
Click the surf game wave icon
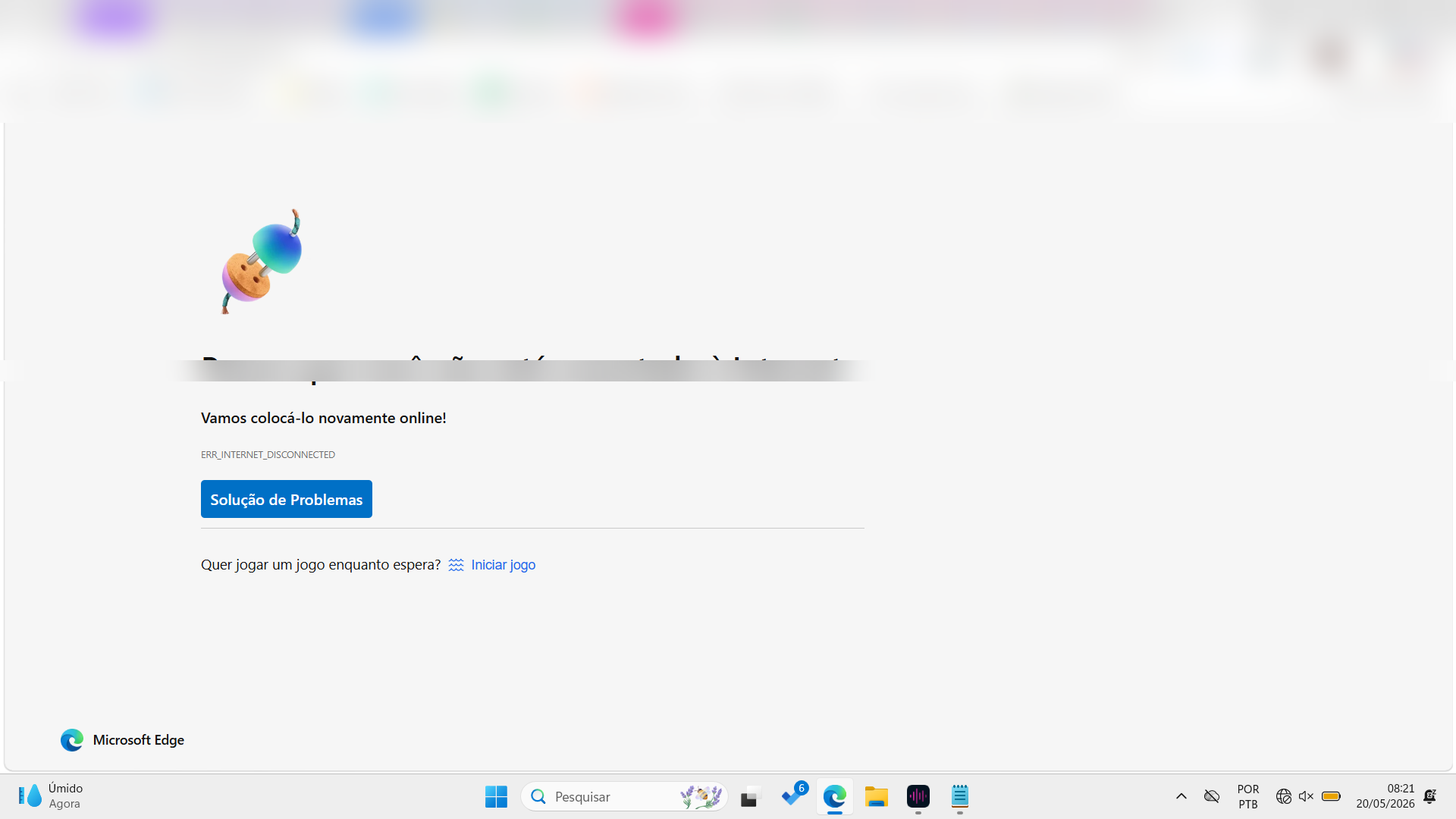coord(456,565)
